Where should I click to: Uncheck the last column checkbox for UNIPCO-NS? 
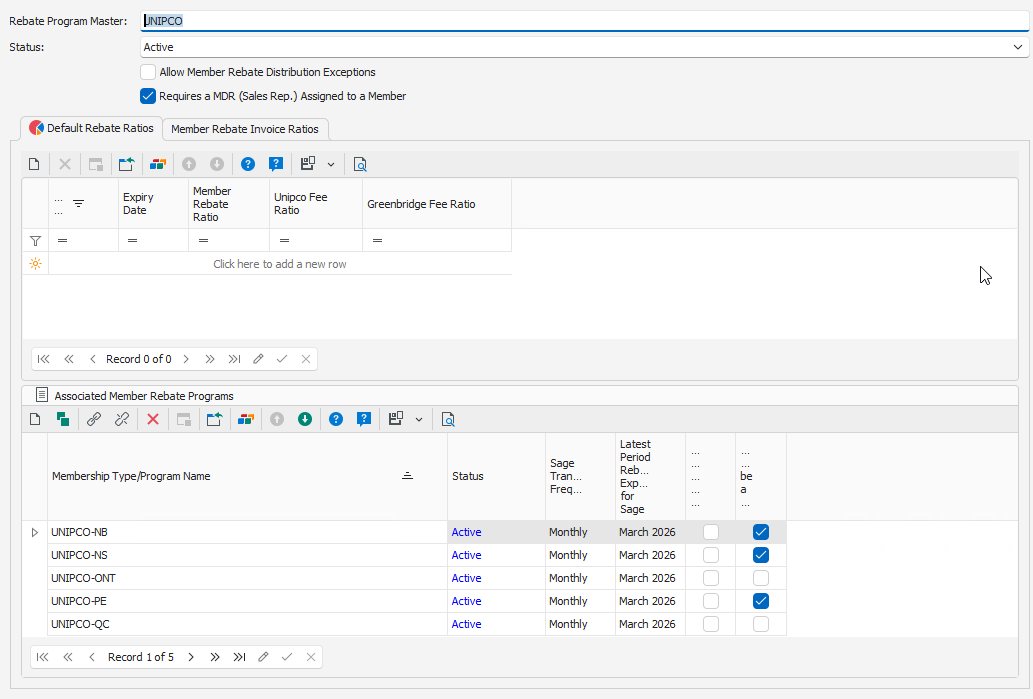(761, 555)
